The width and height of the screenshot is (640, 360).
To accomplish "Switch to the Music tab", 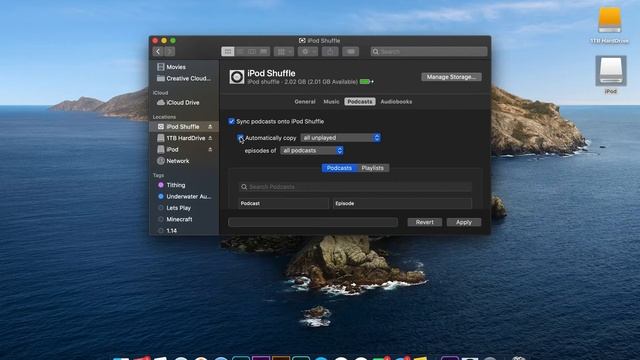I will pyautogui.click(x=331, y=102).
